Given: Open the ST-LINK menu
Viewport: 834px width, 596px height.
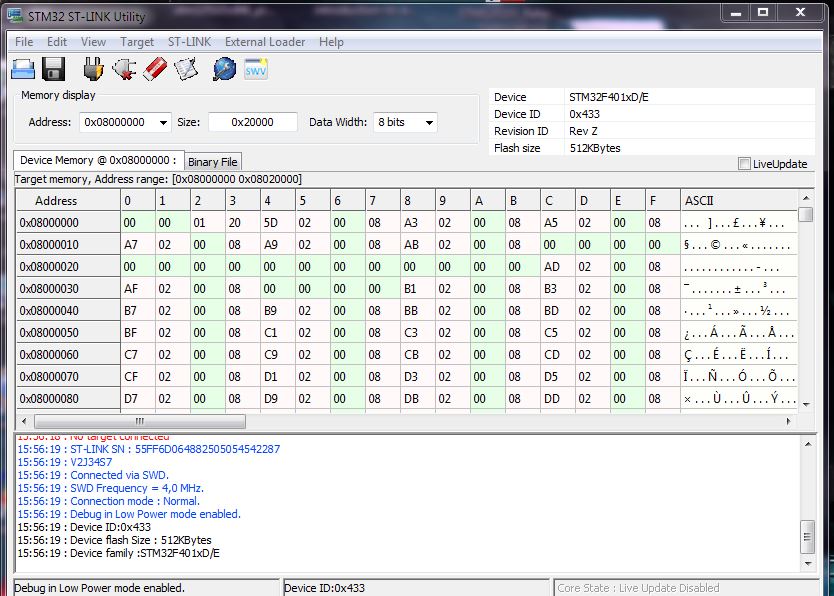Looking at the screenshot, I should coord(189,41).
